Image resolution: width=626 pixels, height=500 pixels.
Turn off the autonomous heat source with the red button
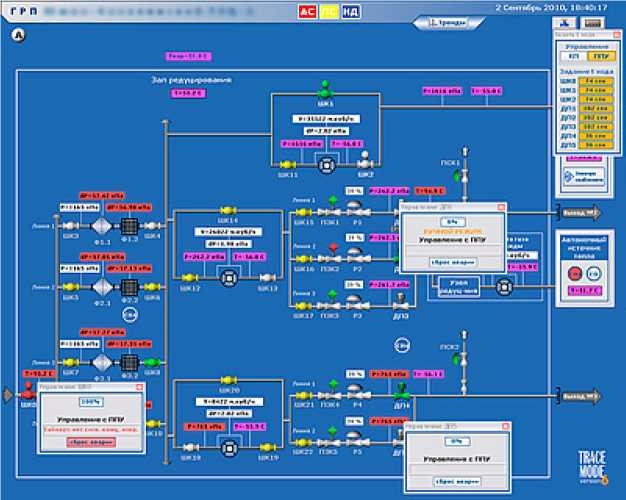pos(575,274)
